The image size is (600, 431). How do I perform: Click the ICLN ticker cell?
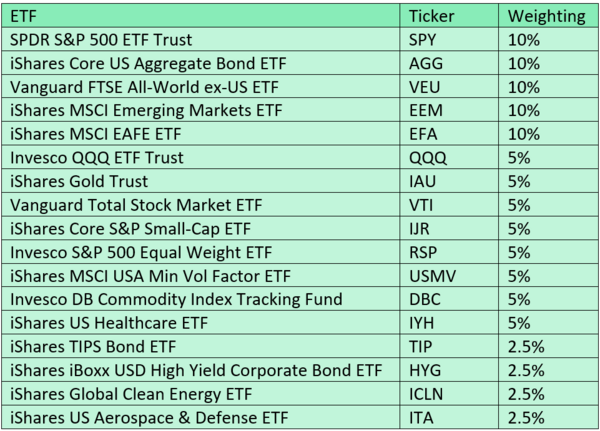tap(449, 394)
